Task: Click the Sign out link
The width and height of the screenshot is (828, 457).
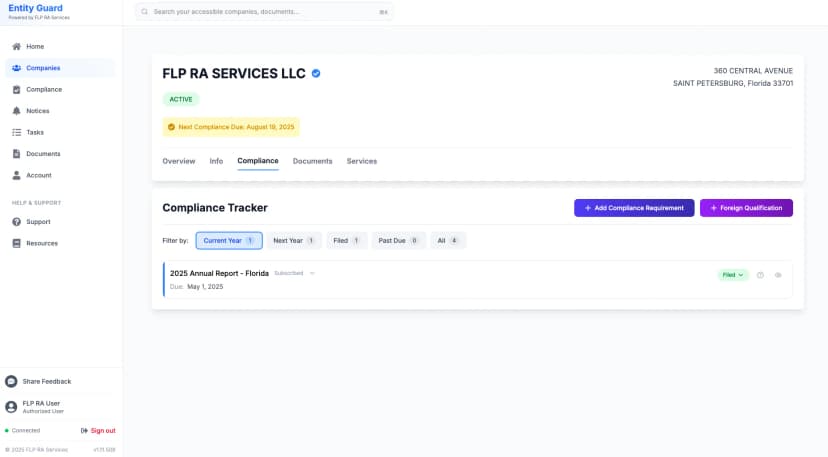Action: click(x=103, y=431)
